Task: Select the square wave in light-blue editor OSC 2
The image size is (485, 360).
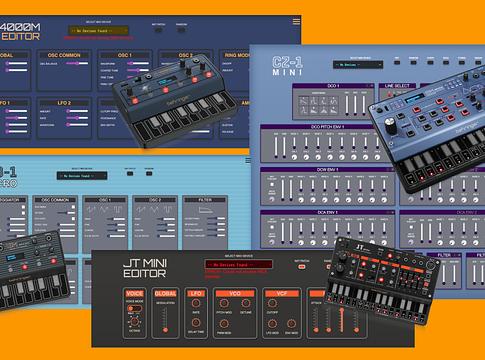Action: (x=168, y=209)
